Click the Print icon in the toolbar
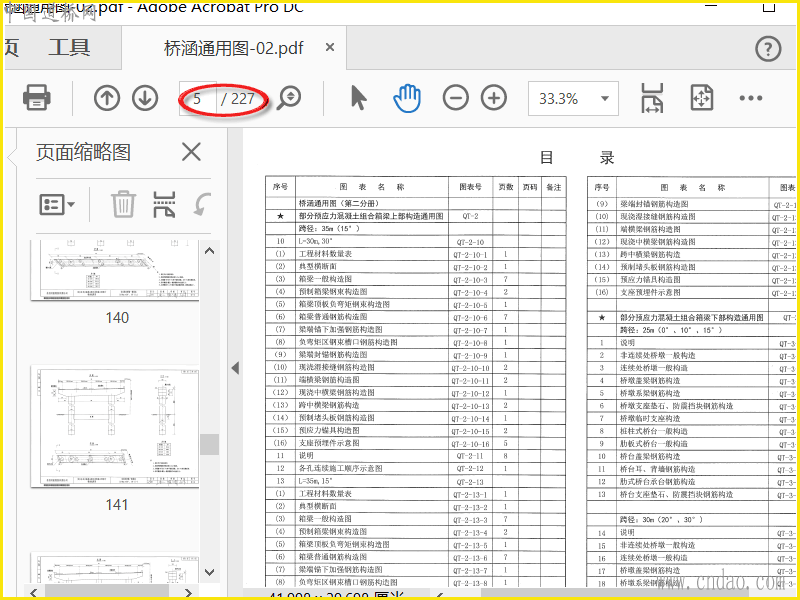The image size is (800, 600). pyautogui.click(x=37, y=97)
